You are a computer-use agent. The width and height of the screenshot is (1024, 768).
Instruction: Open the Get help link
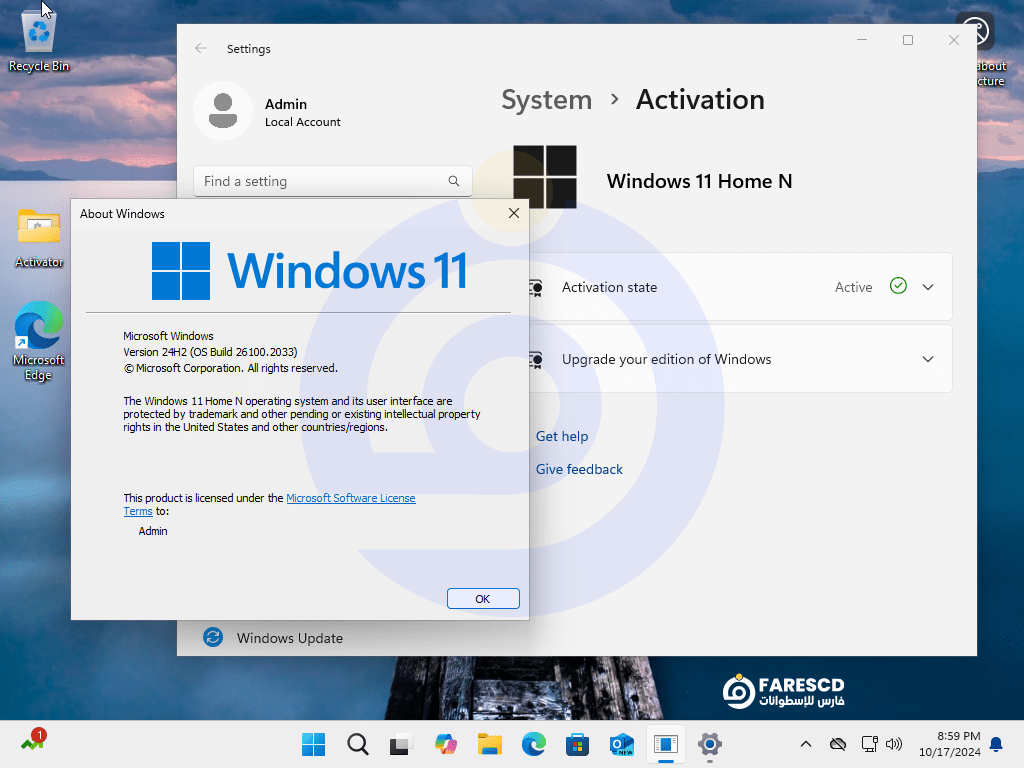[x=562, y=436]
